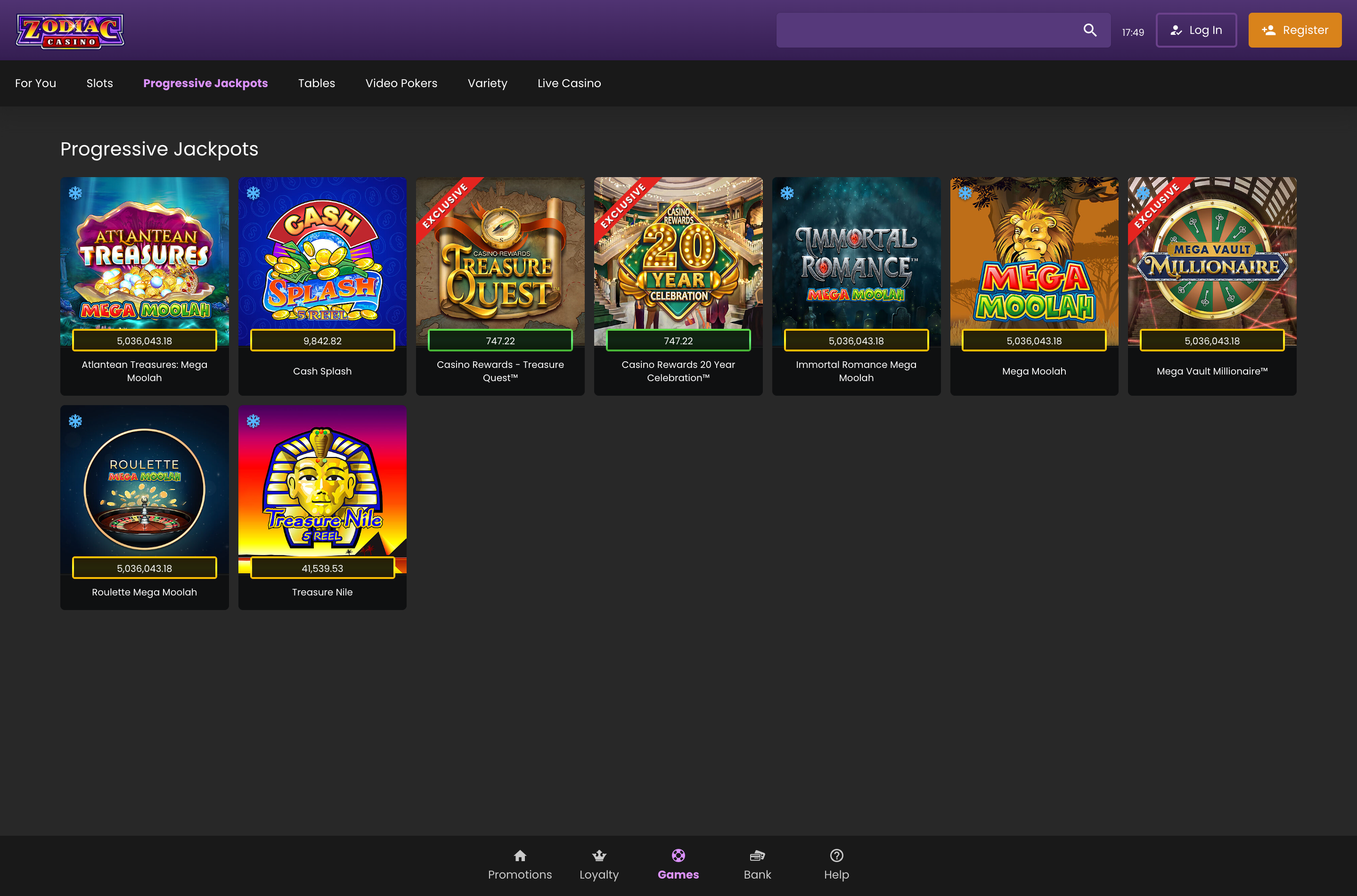Click the Register button

[x=1295, y=30]
